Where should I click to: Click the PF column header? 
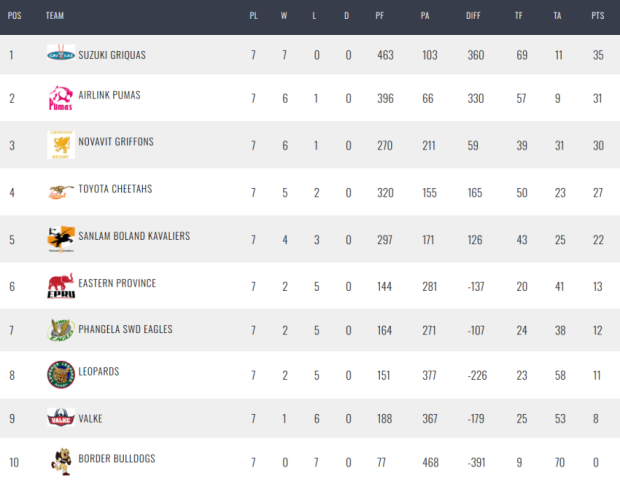pos(380,15)
